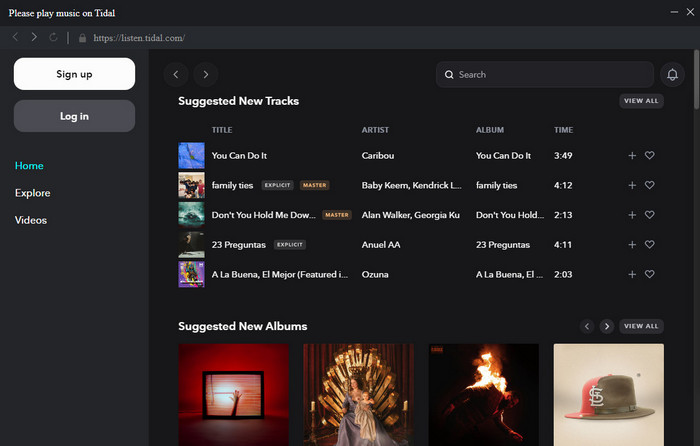700x446 pixels.
Task: Show next Suggested New Albums page
Action: coord(607,326)
